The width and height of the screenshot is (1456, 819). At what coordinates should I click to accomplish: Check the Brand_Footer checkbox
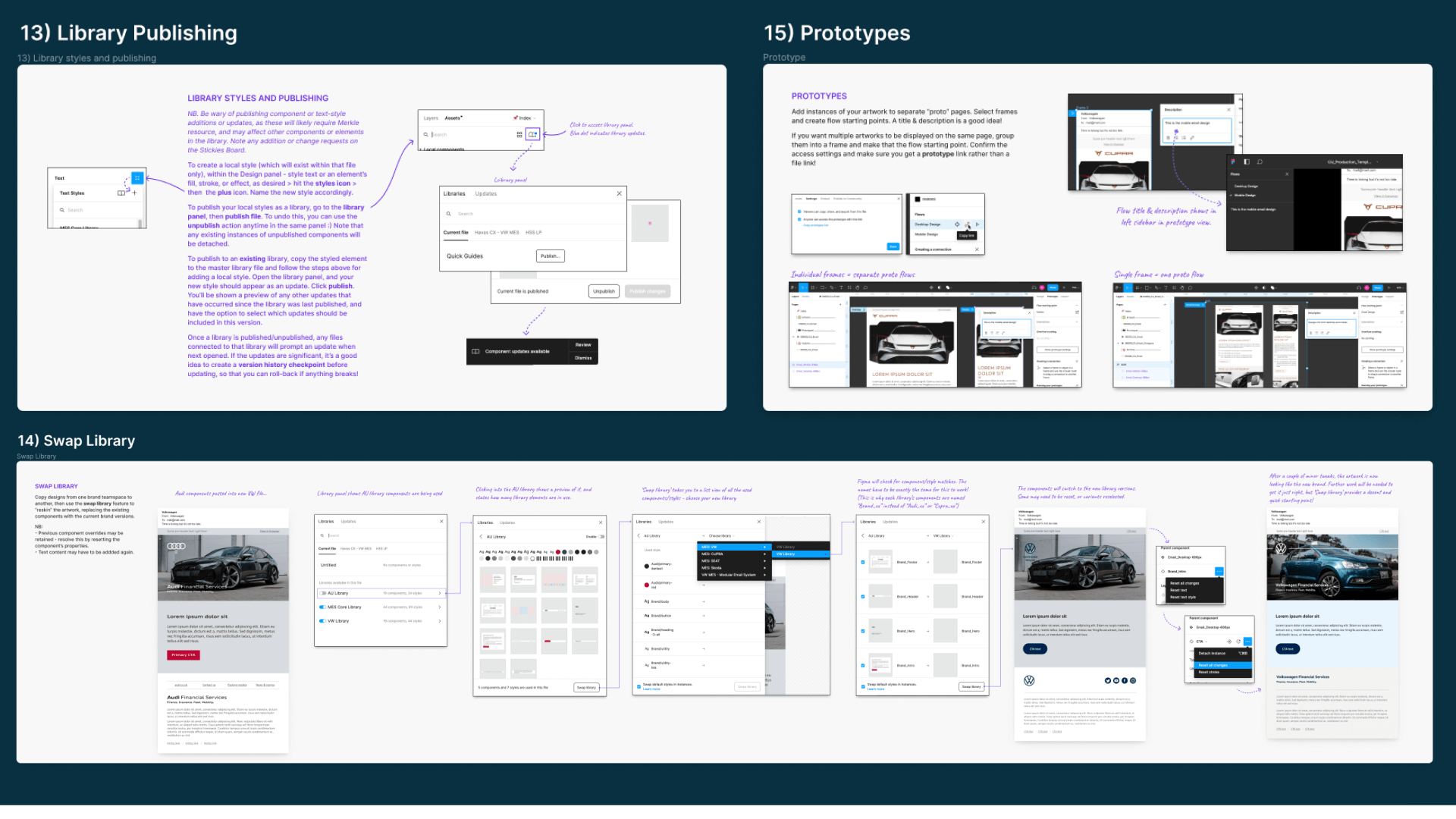[x=863, y=562]
